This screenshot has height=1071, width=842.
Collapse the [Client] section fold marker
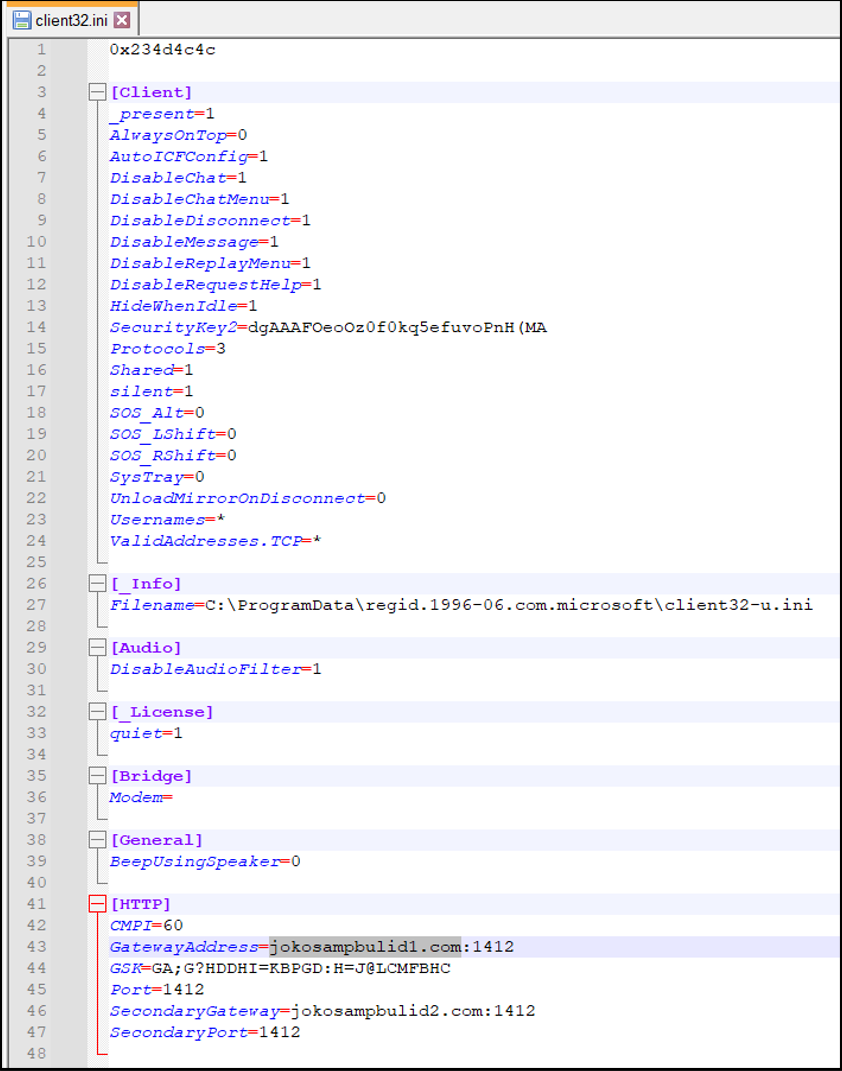[x=97, y=93]
